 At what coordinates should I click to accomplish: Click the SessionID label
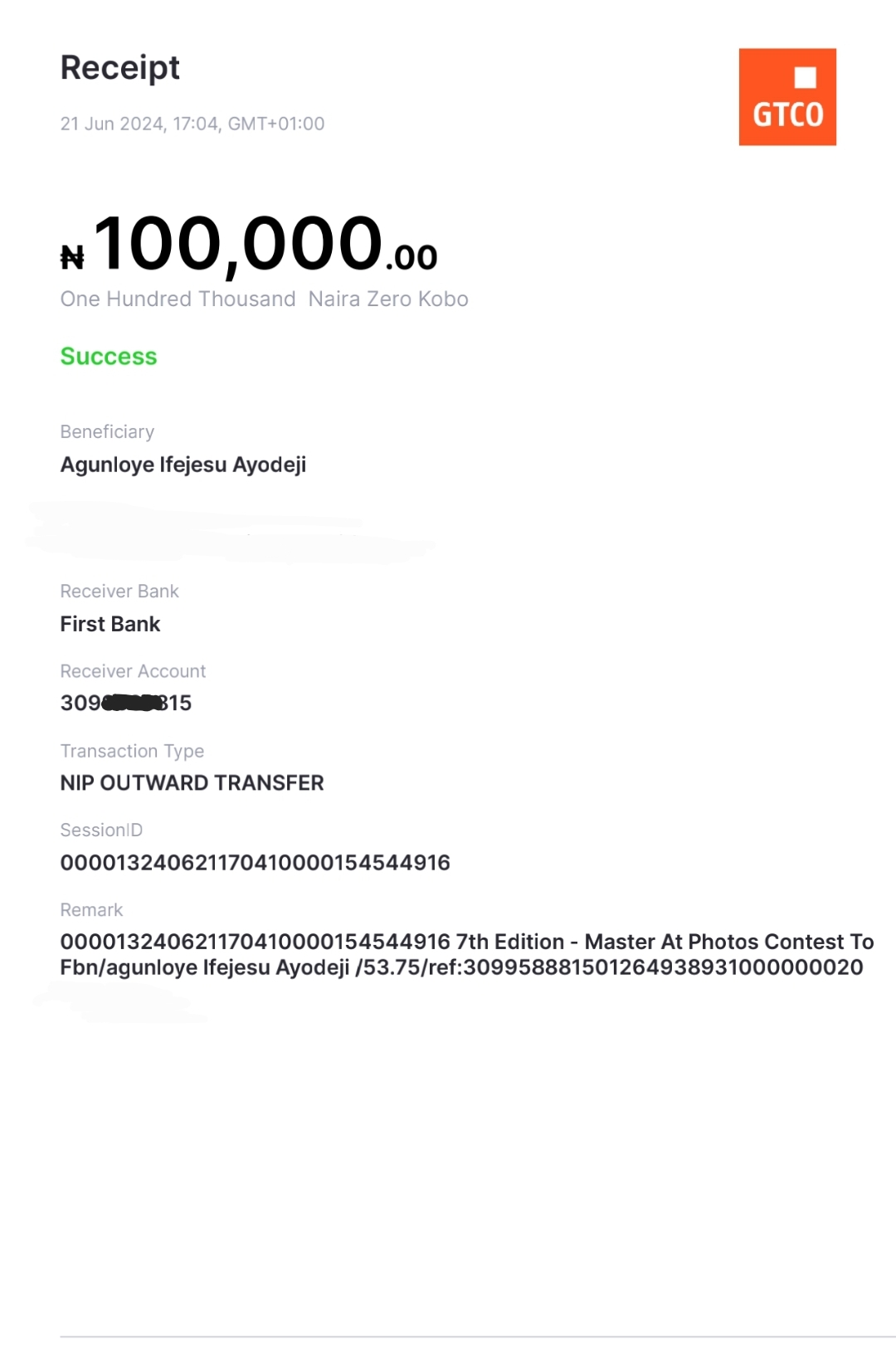[x=101, y=830]
